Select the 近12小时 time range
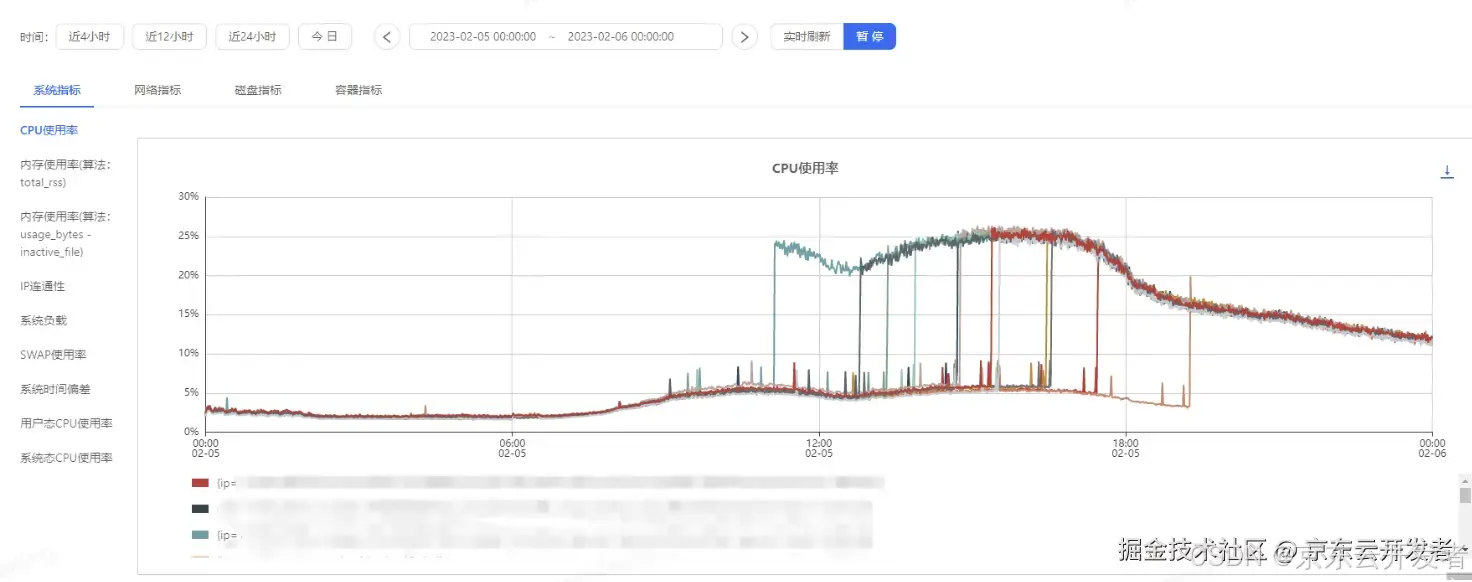 [x=169, y=37]
